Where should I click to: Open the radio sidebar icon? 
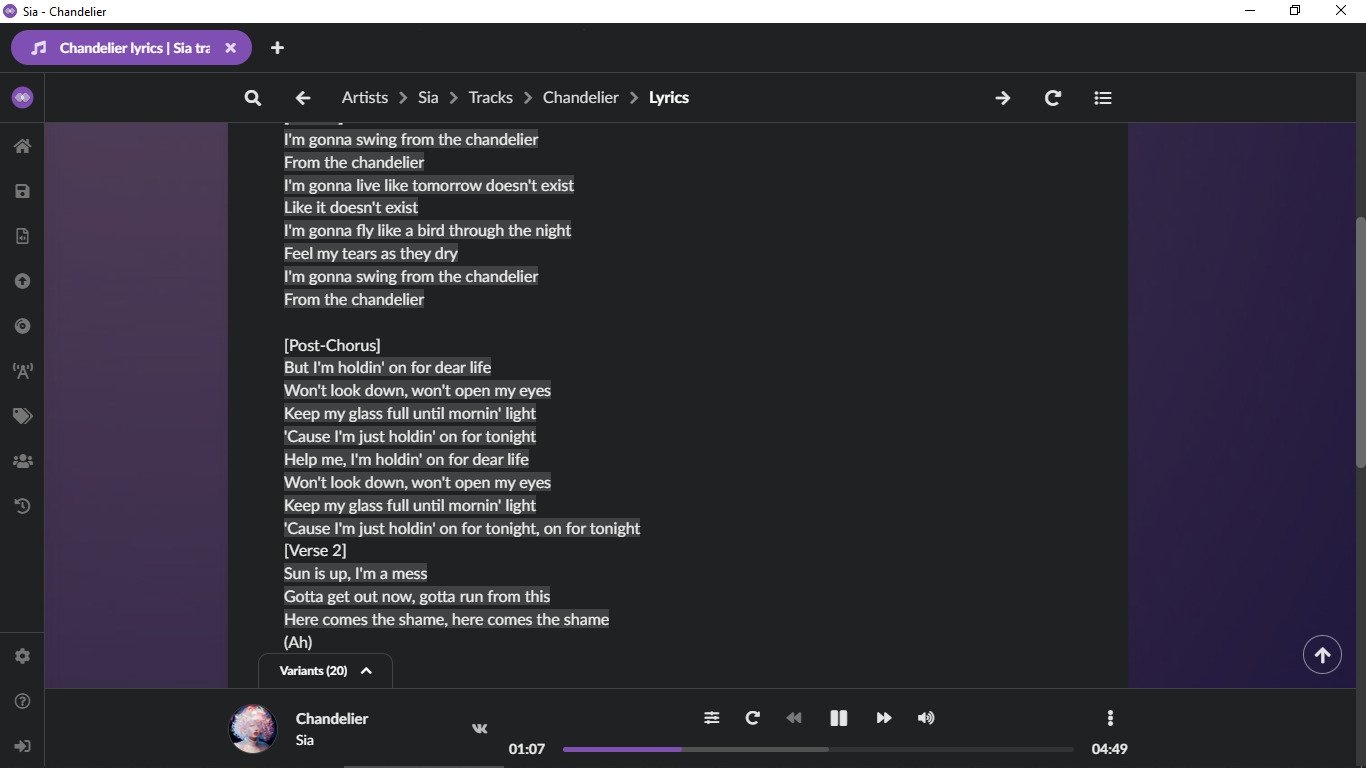tap(22, 371)
